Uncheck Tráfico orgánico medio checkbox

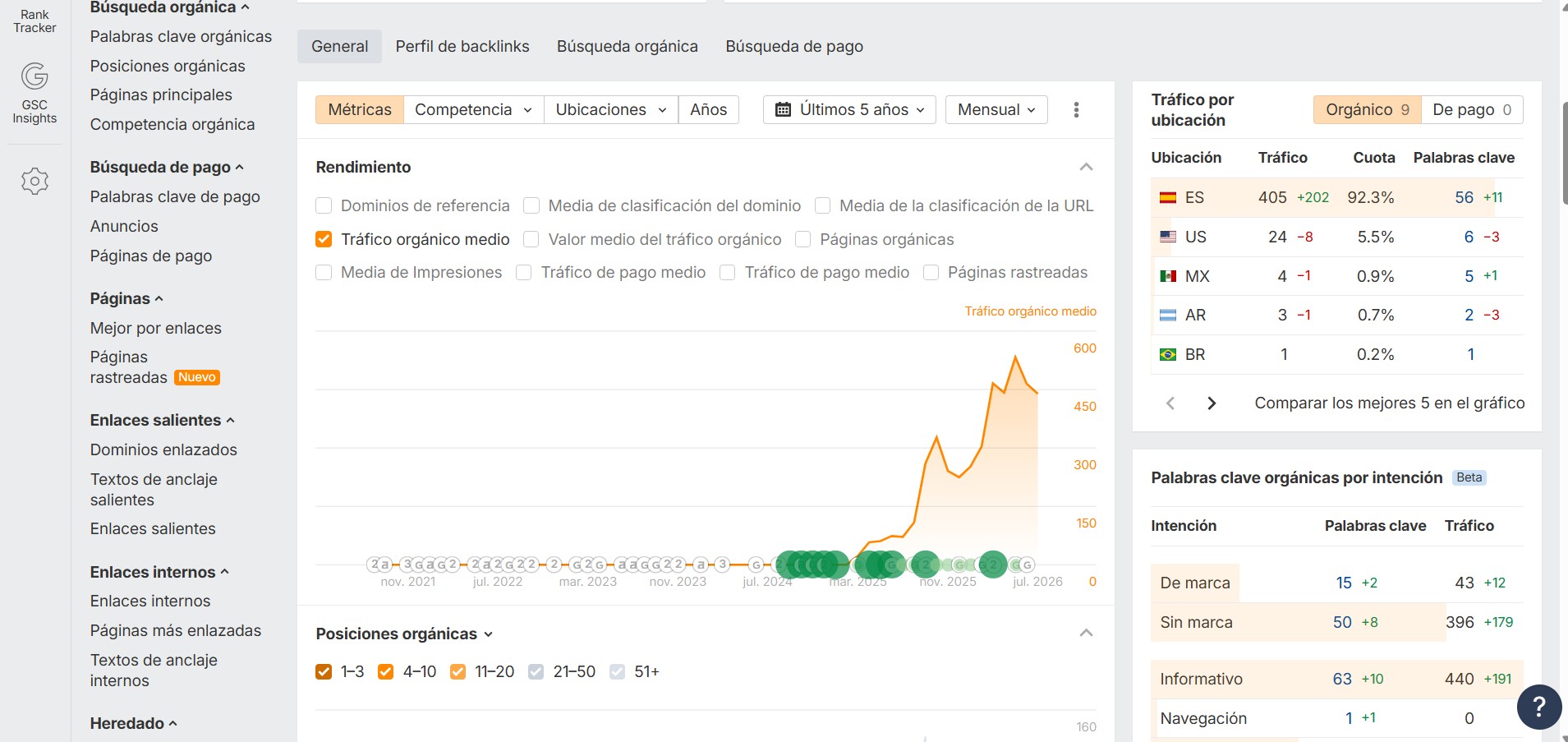pos(324,239)
